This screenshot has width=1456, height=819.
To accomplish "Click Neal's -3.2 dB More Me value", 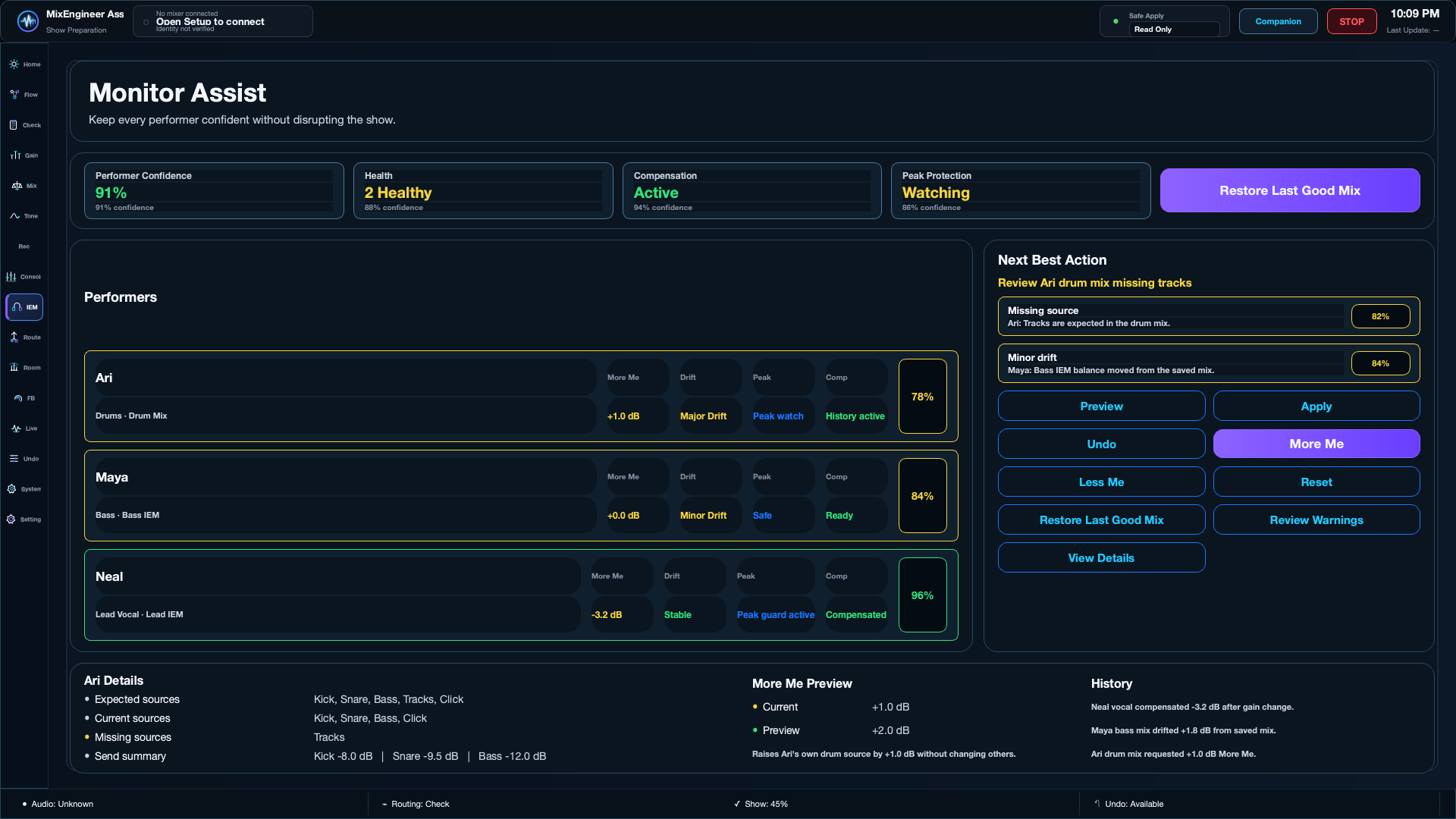I will click(x=607, y=615).
